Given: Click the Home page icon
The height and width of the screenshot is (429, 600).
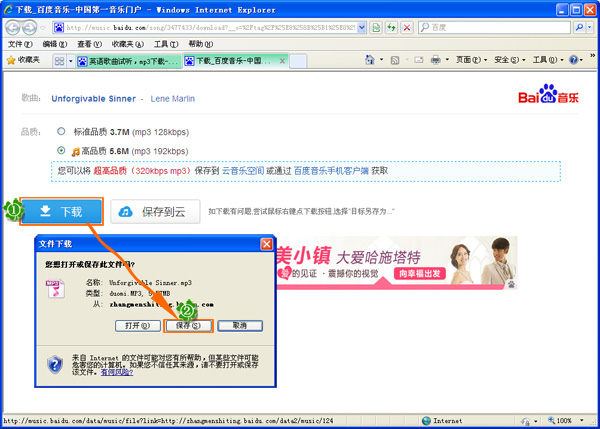Looking at the screenshot, I should click(x=370, y=60).
